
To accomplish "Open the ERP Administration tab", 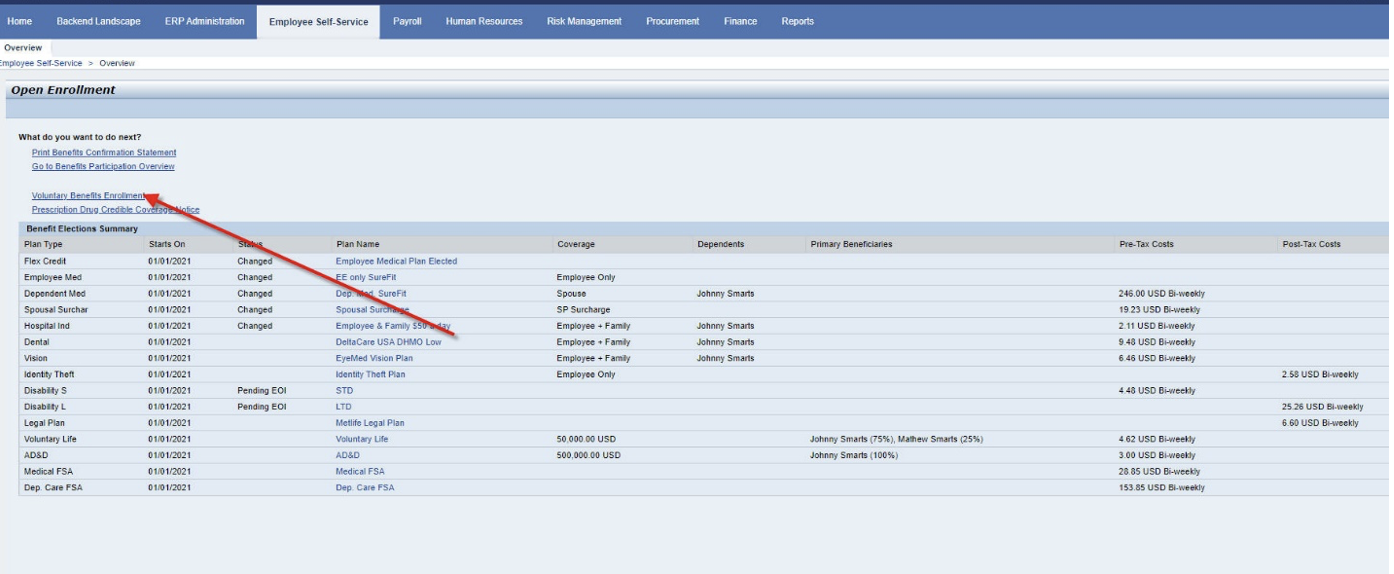I will click(204, 22).
